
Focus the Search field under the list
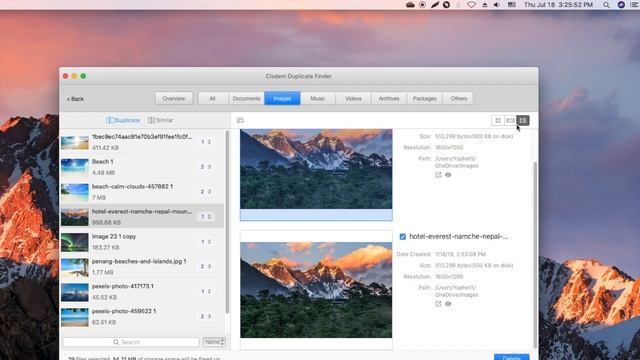point(131,342)
